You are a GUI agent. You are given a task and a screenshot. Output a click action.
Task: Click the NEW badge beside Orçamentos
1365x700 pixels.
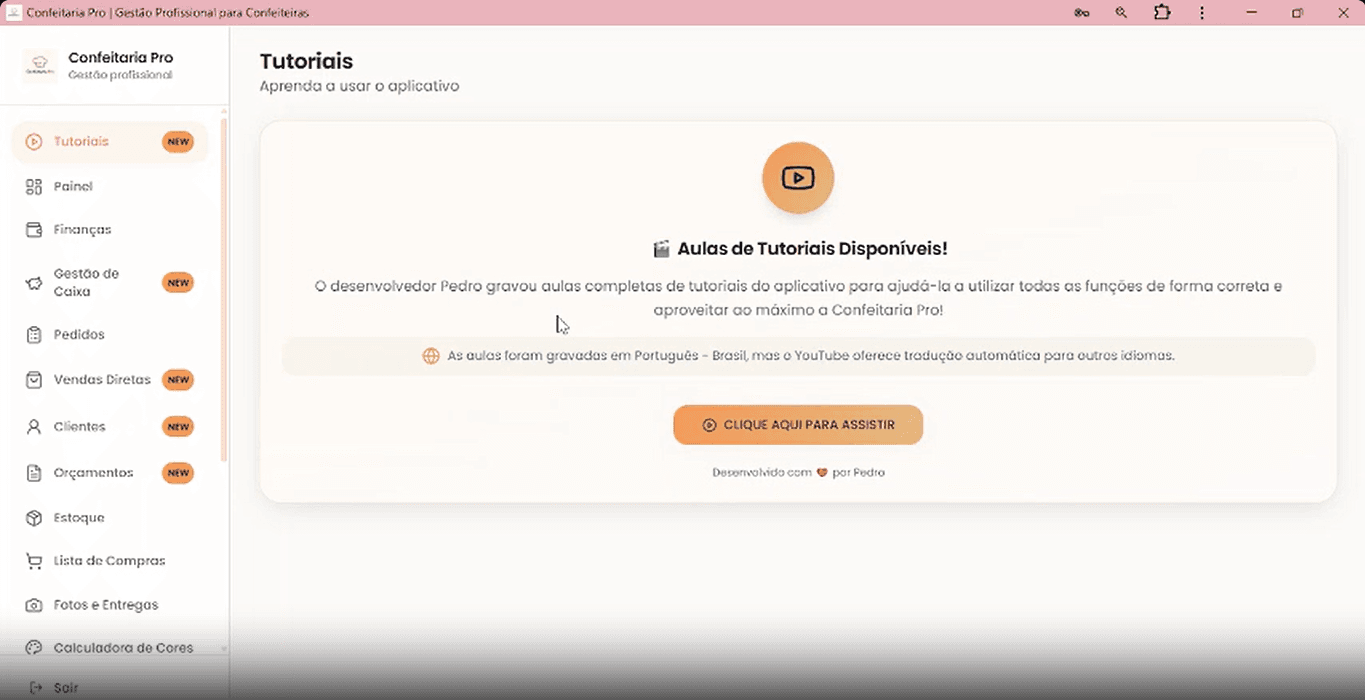(x=178, y=473)
